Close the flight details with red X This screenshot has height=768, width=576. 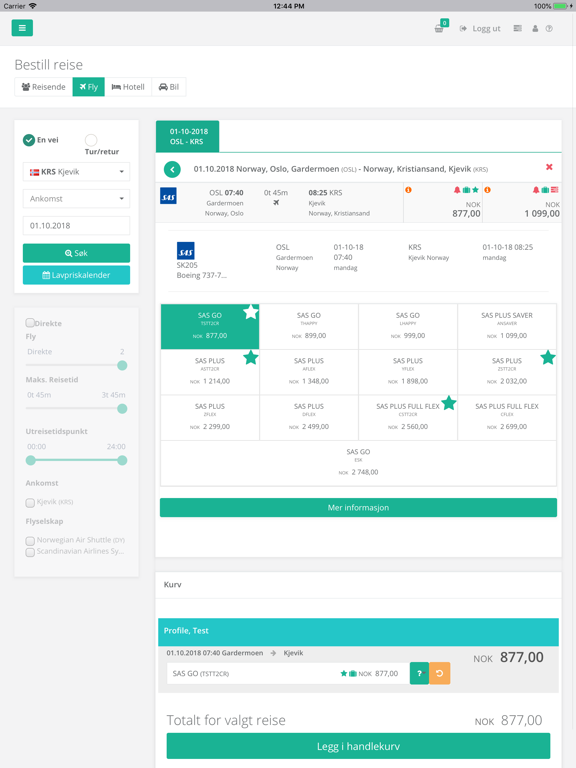[x=549, y=167]
